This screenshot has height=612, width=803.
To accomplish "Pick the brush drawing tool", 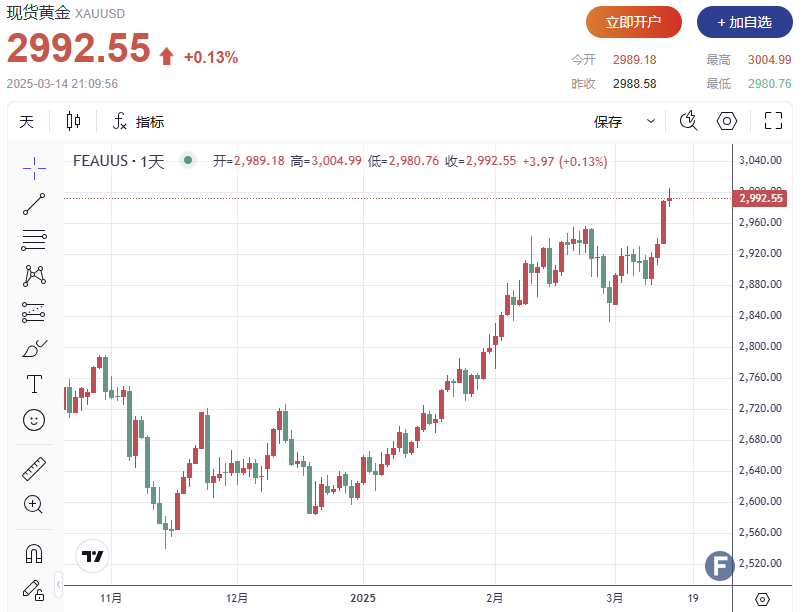I will tap(34, 349).
